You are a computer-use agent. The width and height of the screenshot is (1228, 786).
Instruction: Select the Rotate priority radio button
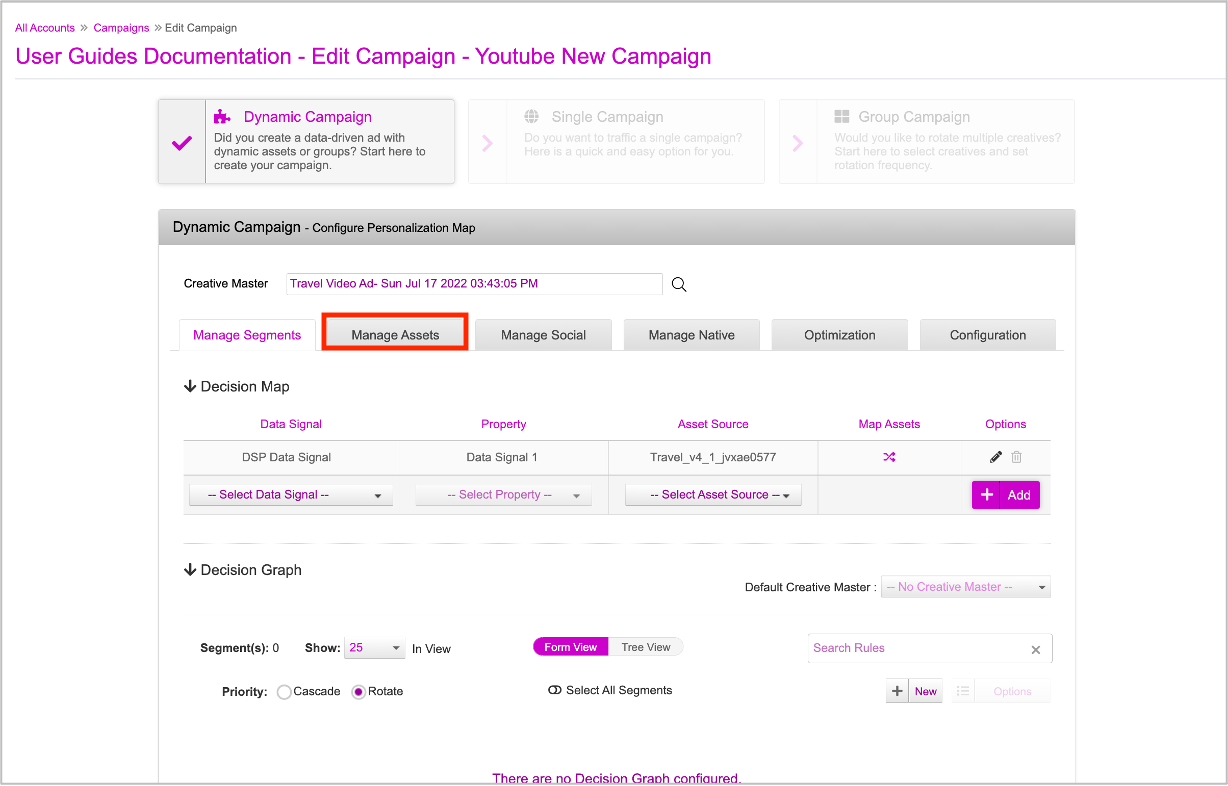[359, 692]
